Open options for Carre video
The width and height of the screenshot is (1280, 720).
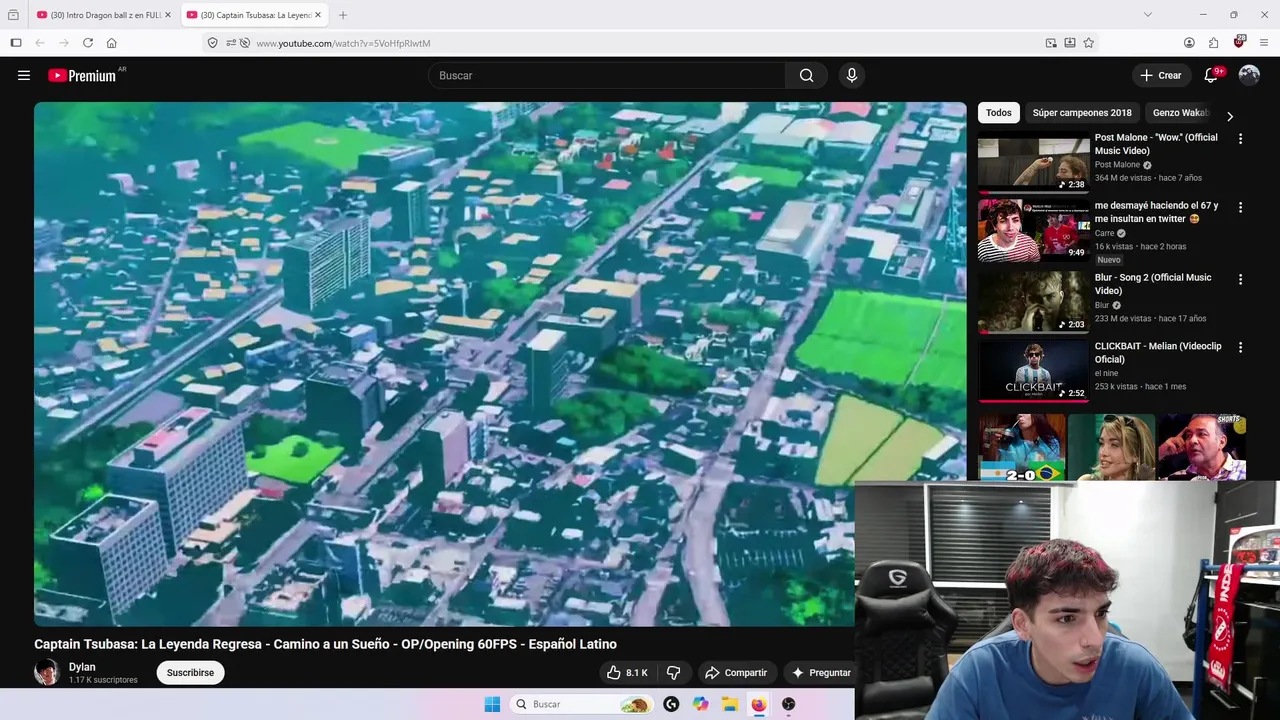pos(1240,207)
